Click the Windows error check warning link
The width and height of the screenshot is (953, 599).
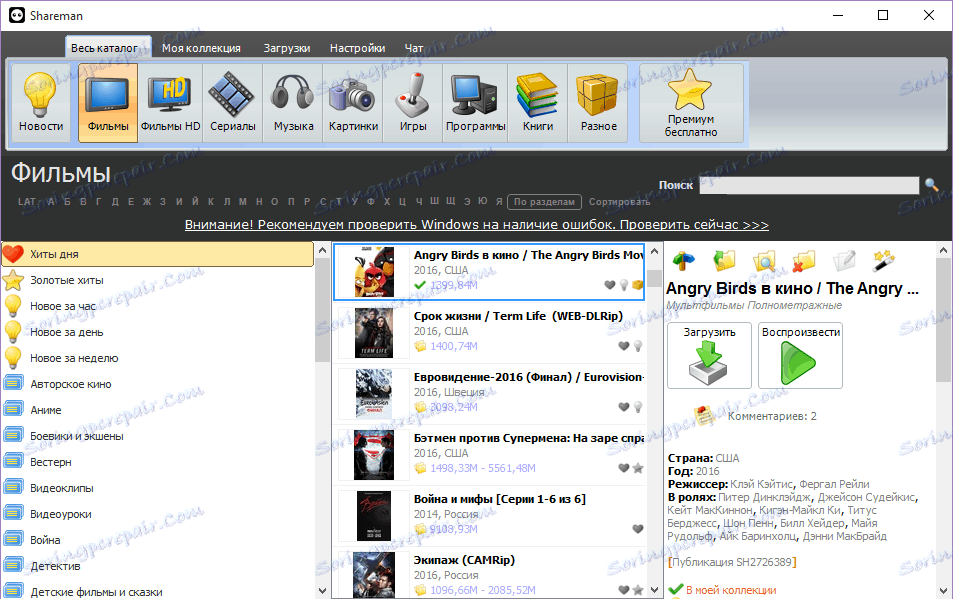(x=476, y=225)
